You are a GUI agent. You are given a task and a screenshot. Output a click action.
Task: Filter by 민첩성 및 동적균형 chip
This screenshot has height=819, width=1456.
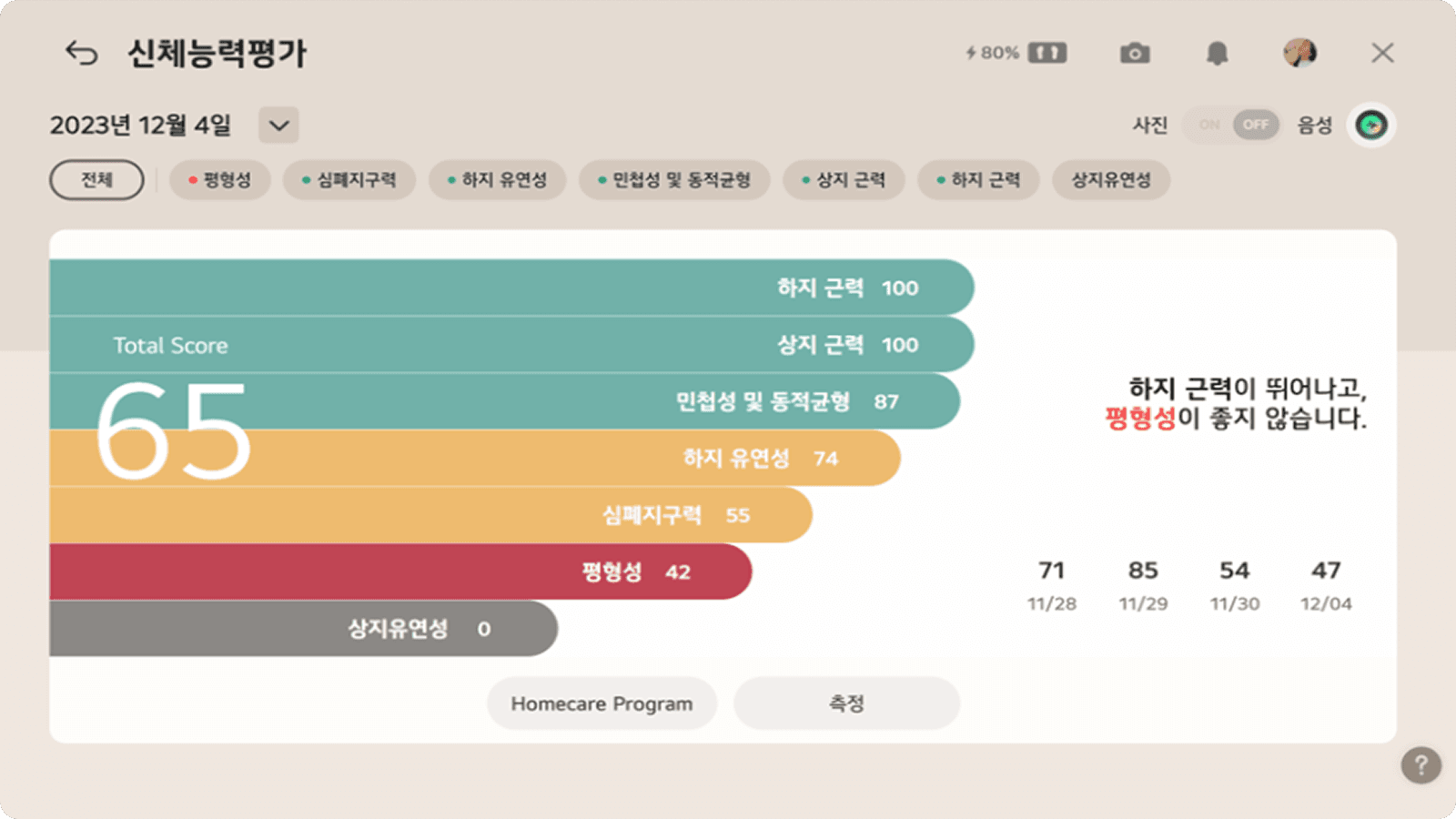click(x=674, y=180)
